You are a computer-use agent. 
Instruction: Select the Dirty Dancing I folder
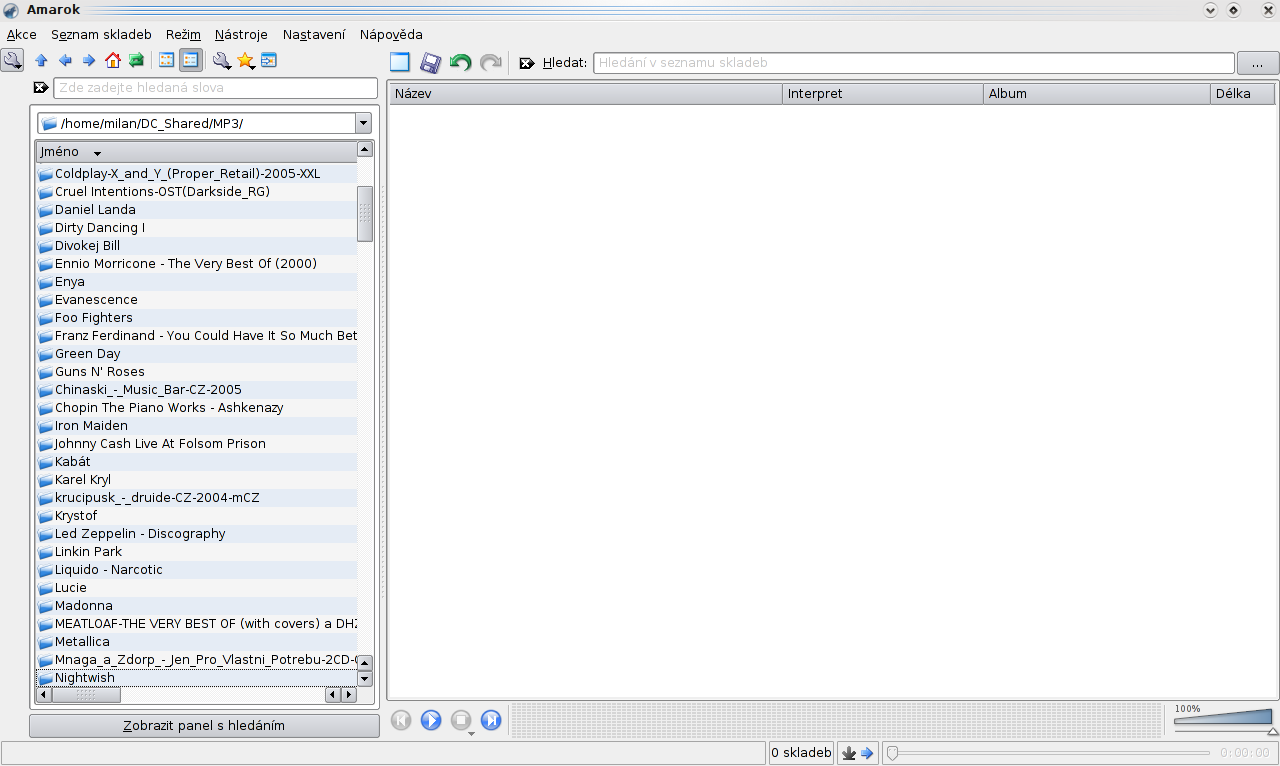pyautogui.click(x=100, y=228)
